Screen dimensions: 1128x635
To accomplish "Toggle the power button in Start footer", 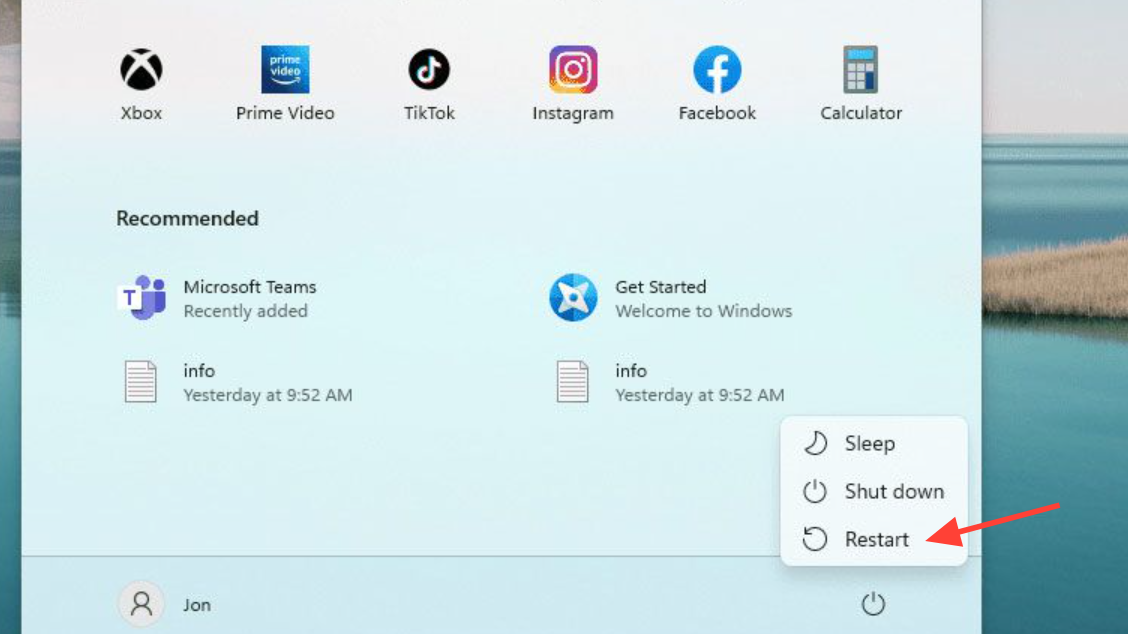I will (x=873, y=604).
